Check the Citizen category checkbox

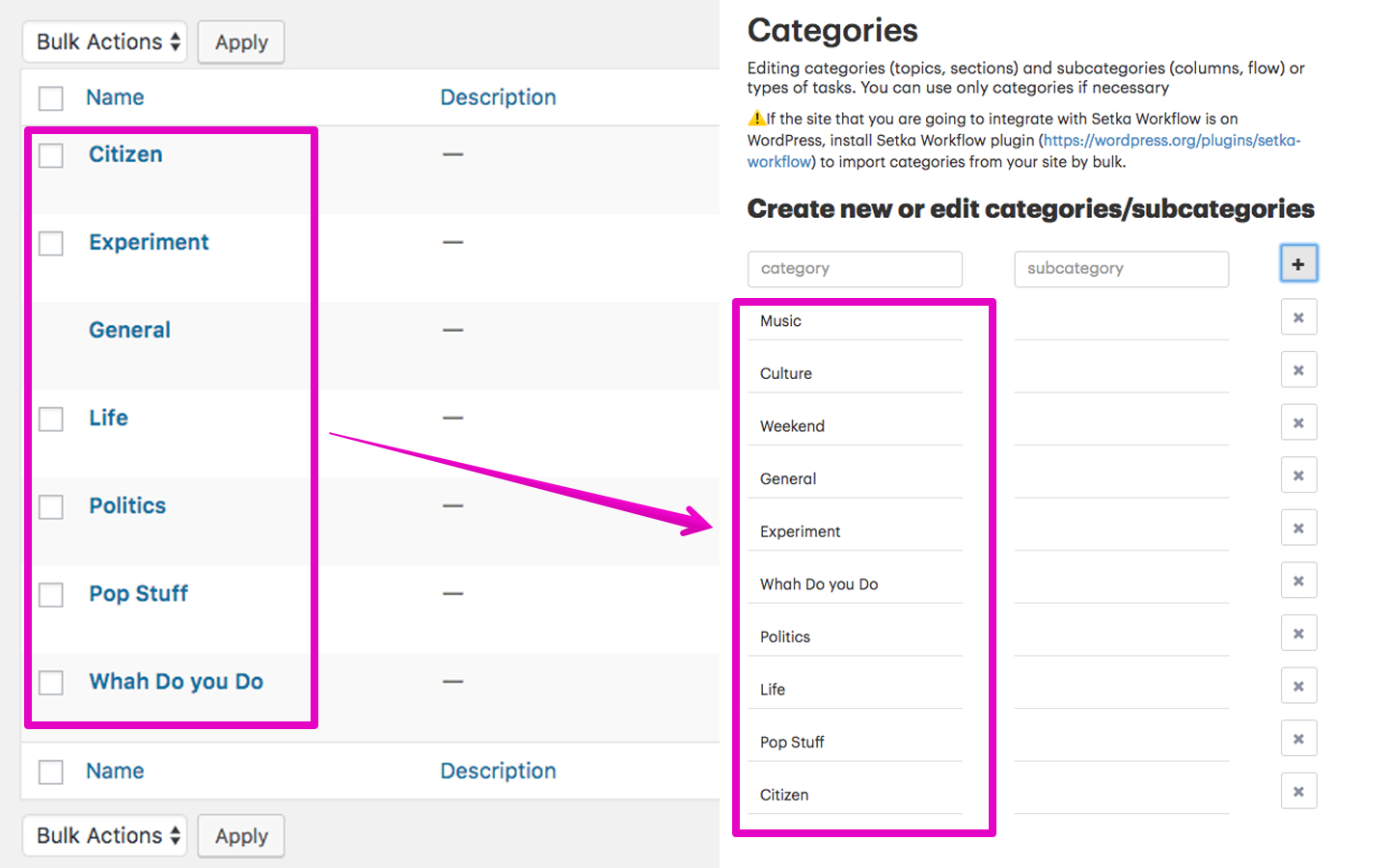(x=51, y=155)
